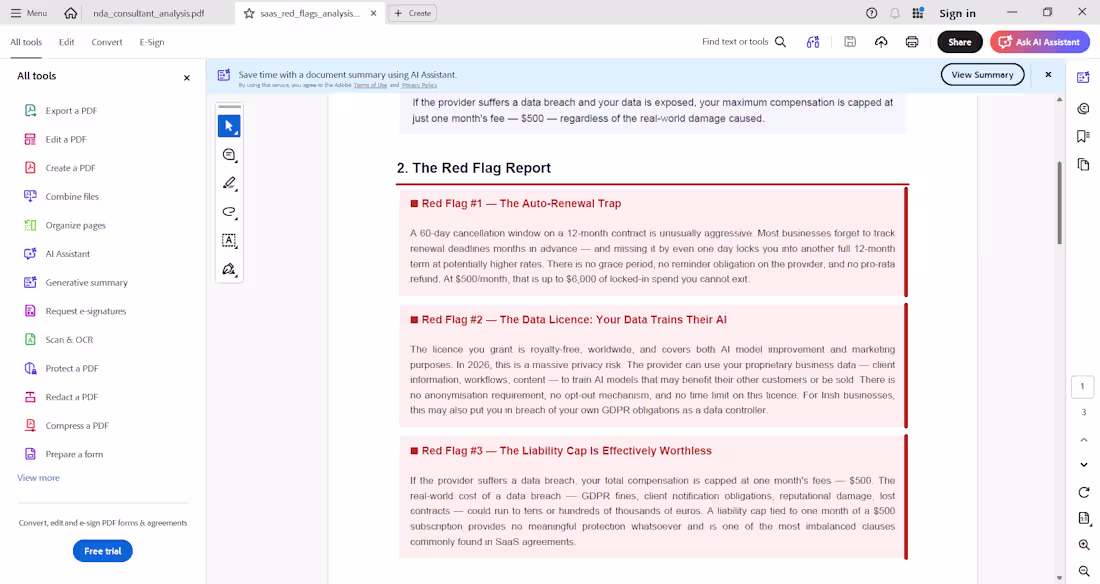Star the saas_red_flags_analysis document

click(248, 13)
